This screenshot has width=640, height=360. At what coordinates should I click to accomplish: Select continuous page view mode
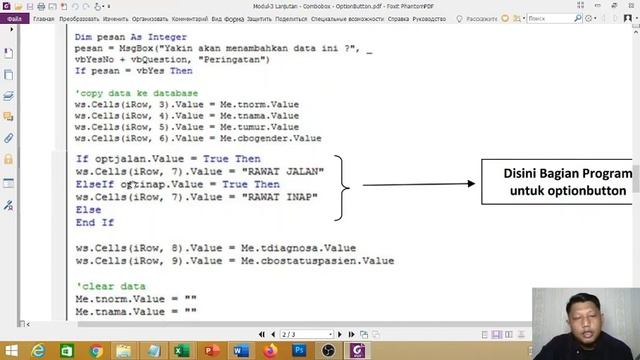[x=497, y=335]
